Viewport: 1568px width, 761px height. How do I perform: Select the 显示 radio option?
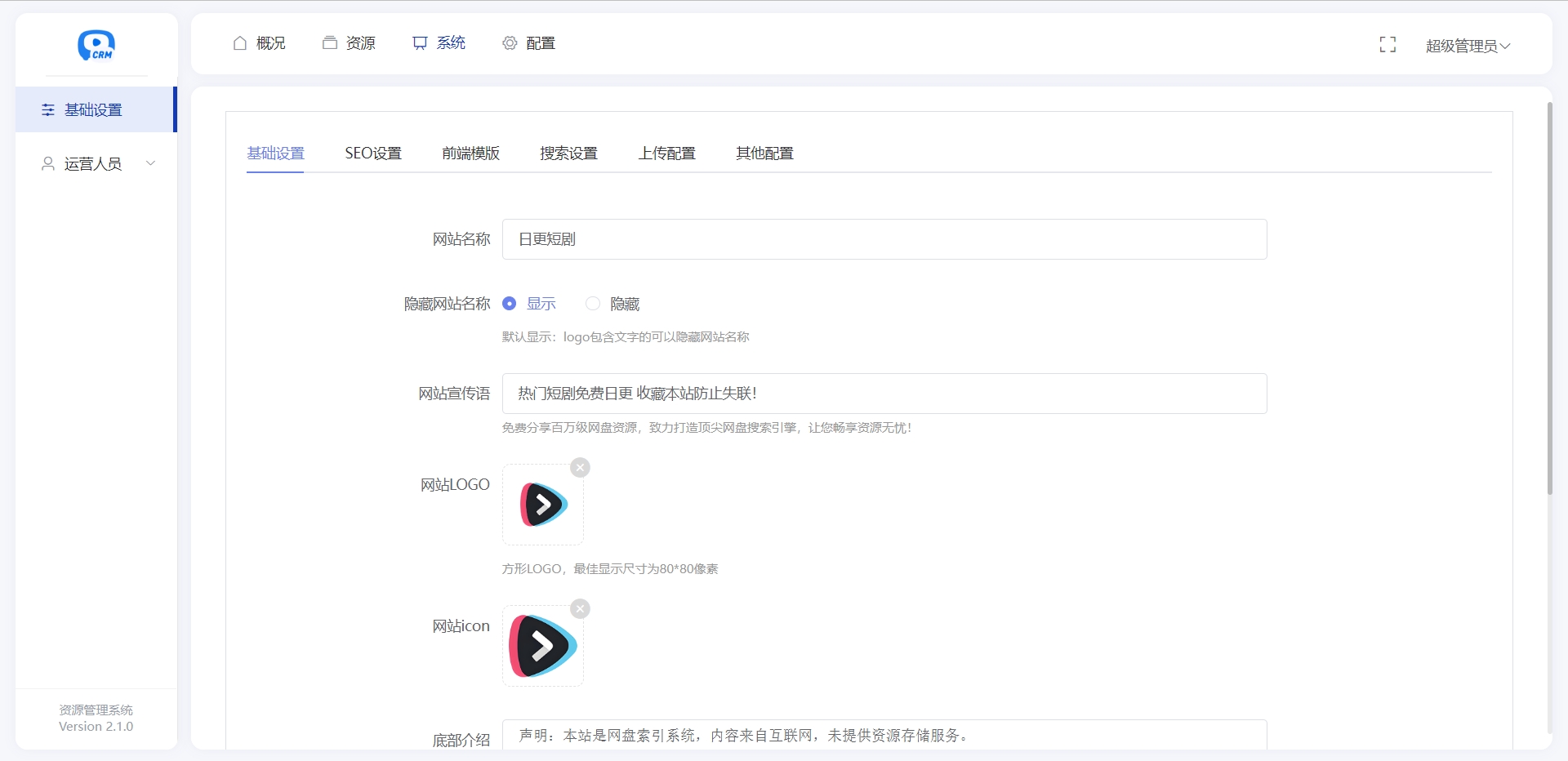(510, 304)
